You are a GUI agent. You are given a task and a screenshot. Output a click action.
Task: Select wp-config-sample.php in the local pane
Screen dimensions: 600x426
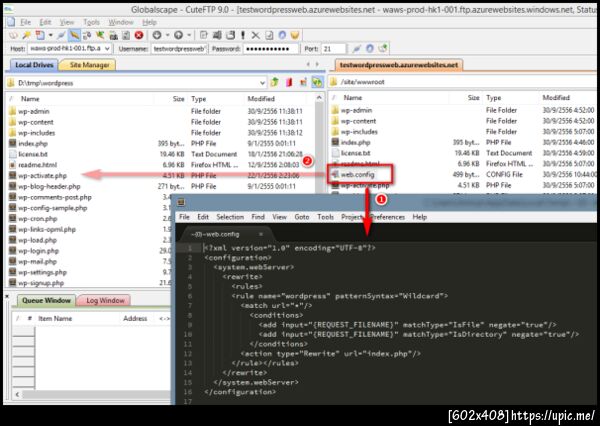point(52,208)
